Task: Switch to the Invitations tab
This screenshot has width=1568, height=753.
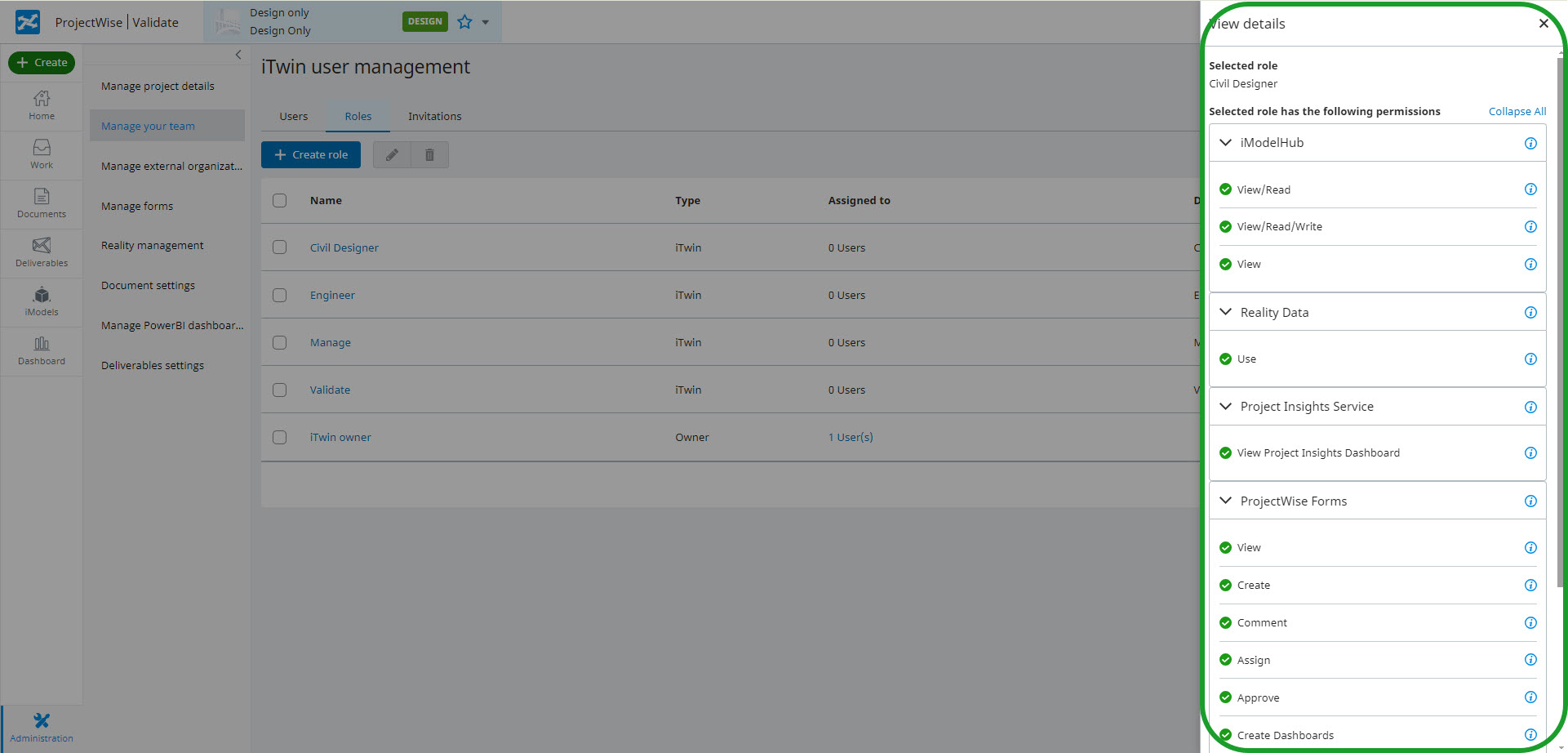Action: [435, 116]
